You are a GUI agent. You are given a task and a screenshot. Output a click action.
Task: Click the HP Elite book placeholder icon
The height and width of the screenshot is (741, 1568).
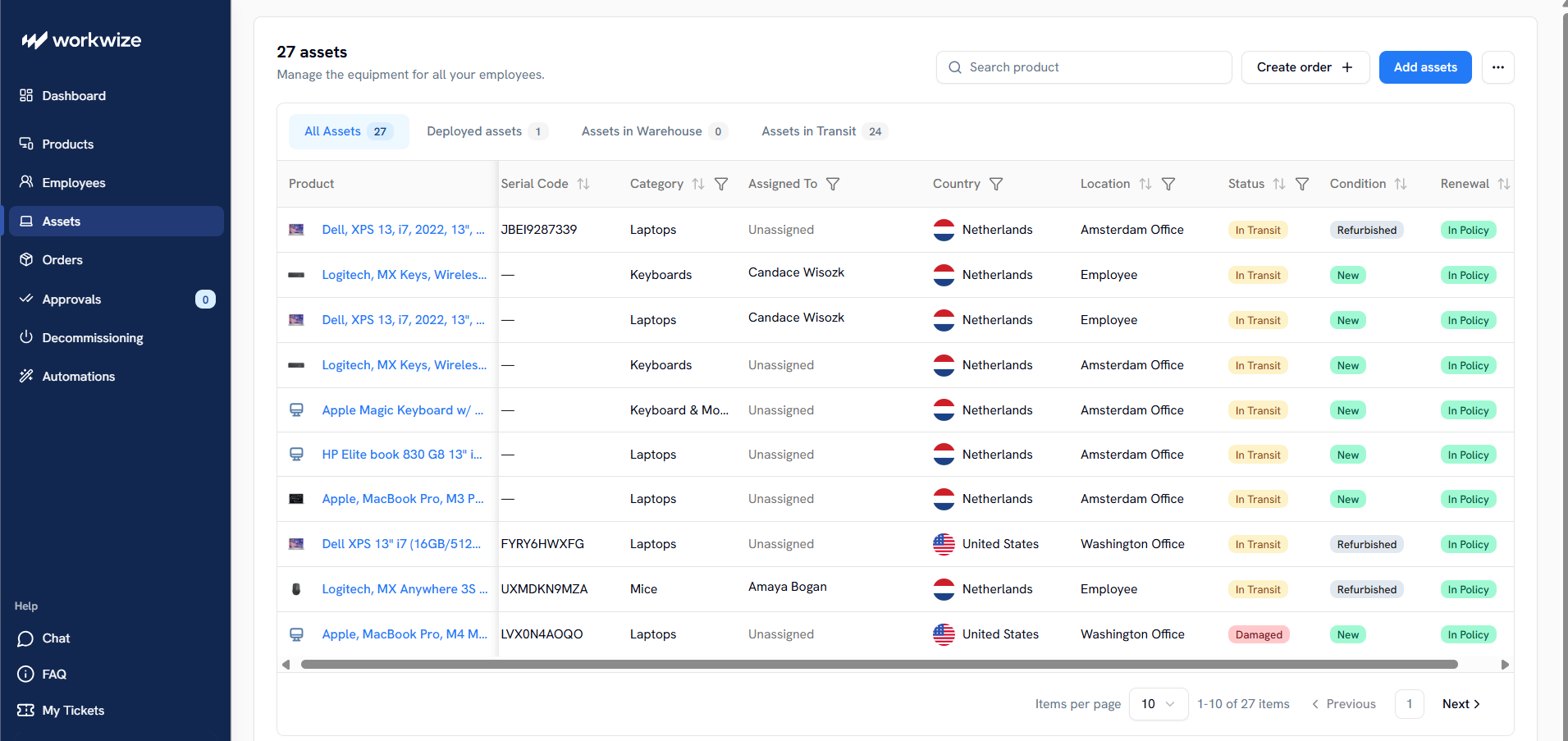[296, 455]
